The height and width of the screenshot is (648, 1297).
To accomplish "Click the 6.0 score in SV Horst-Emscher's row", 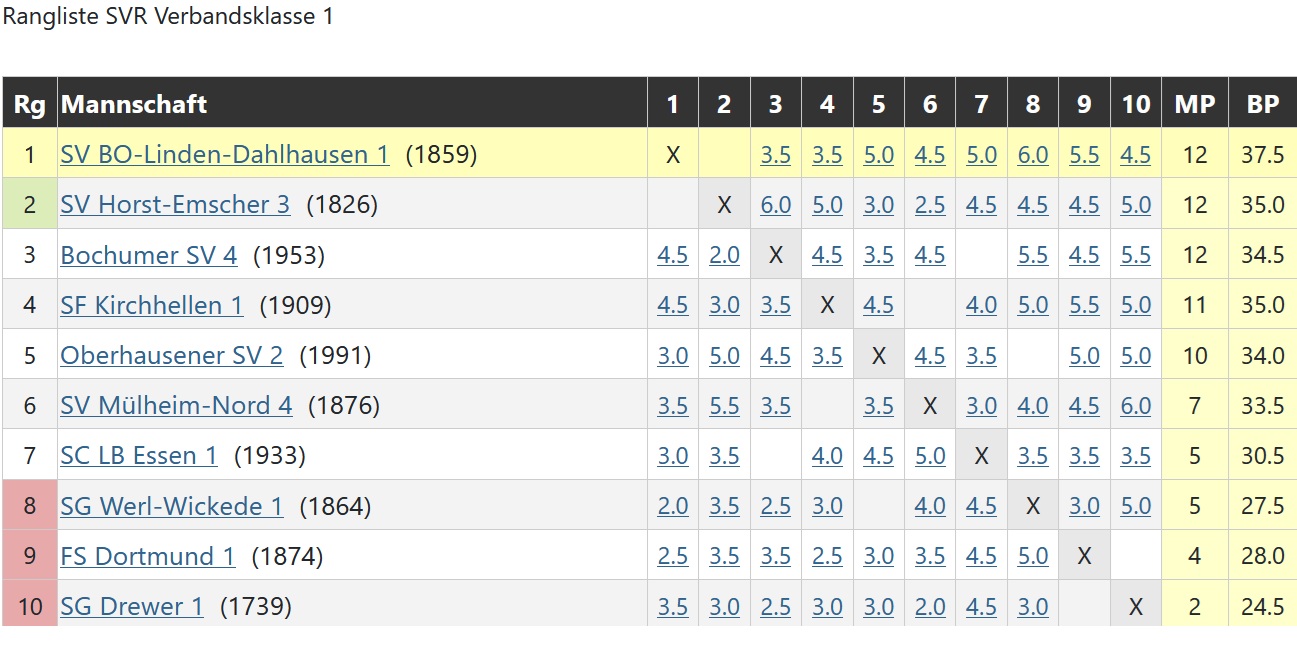I will coord(776,205).
